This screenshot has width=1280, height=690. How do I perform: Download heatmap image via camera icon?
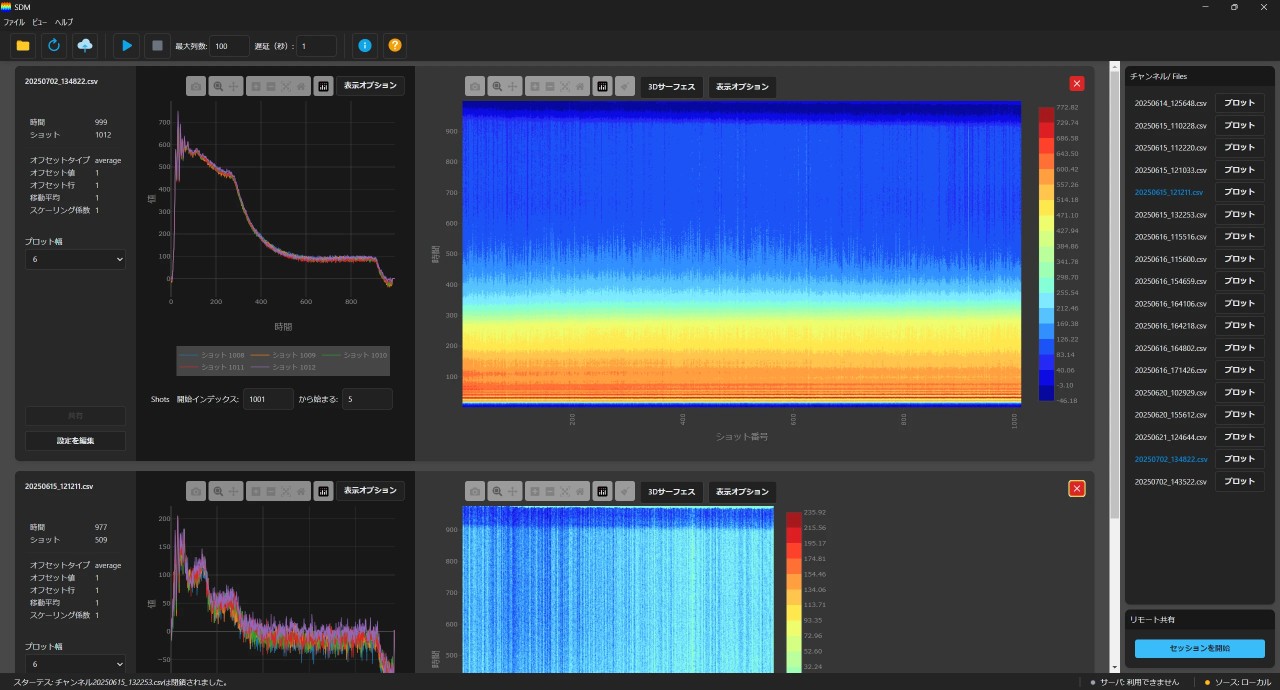475,86
